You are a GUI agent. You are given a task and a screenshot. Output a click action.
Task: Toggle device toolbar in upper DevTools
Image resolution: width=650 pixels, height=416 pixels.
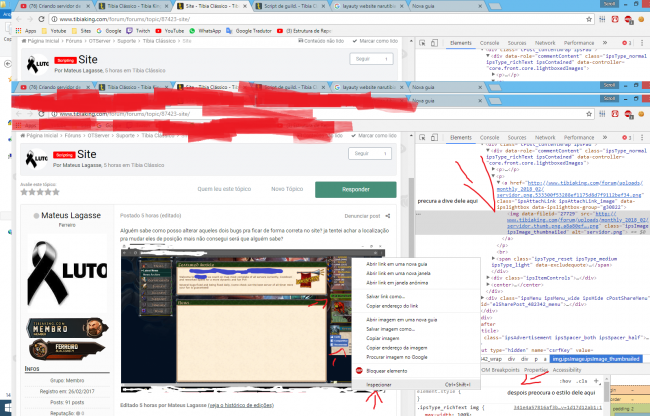(434, 43)
